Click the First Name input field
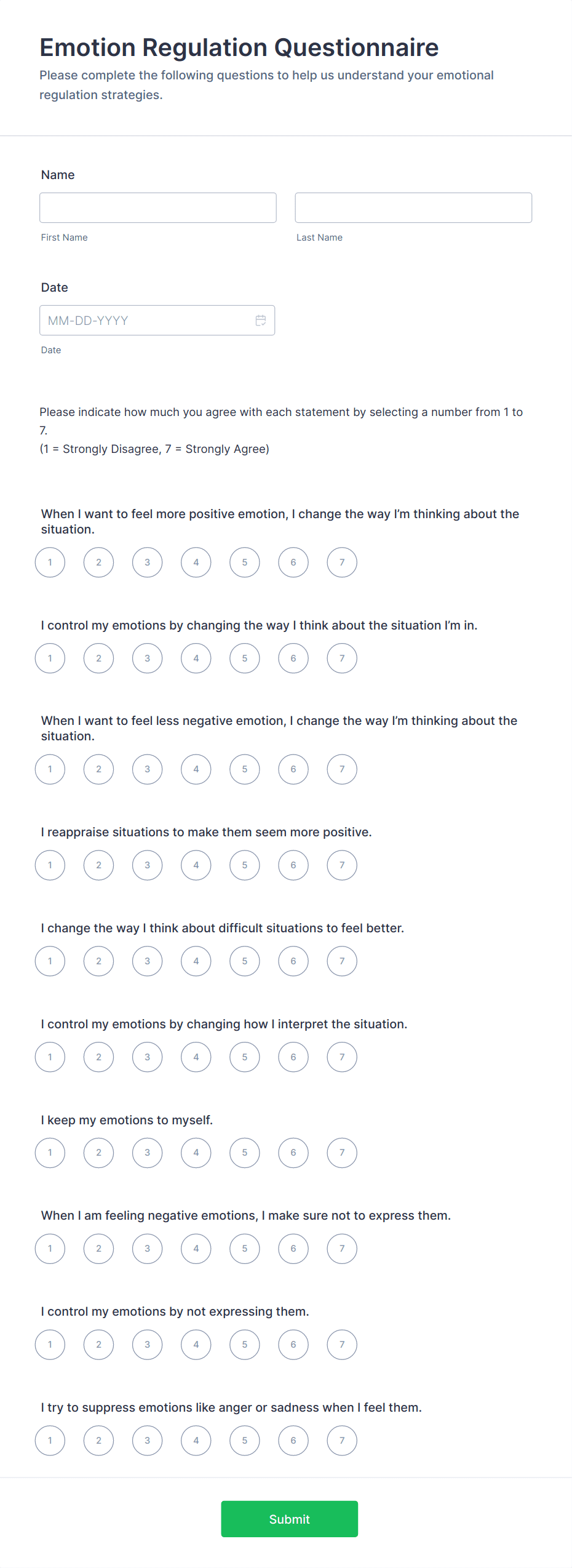572x1568 pixels. pos(157,207)
